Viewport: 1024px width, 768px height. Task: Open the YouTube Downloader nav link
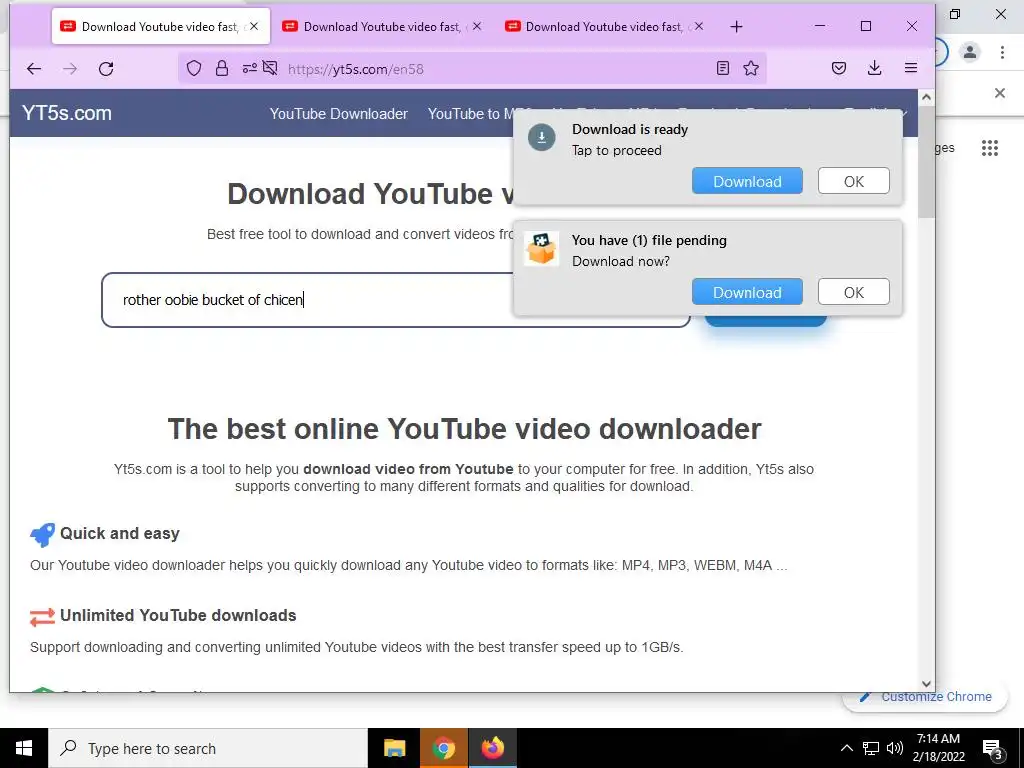click(338, 114)
